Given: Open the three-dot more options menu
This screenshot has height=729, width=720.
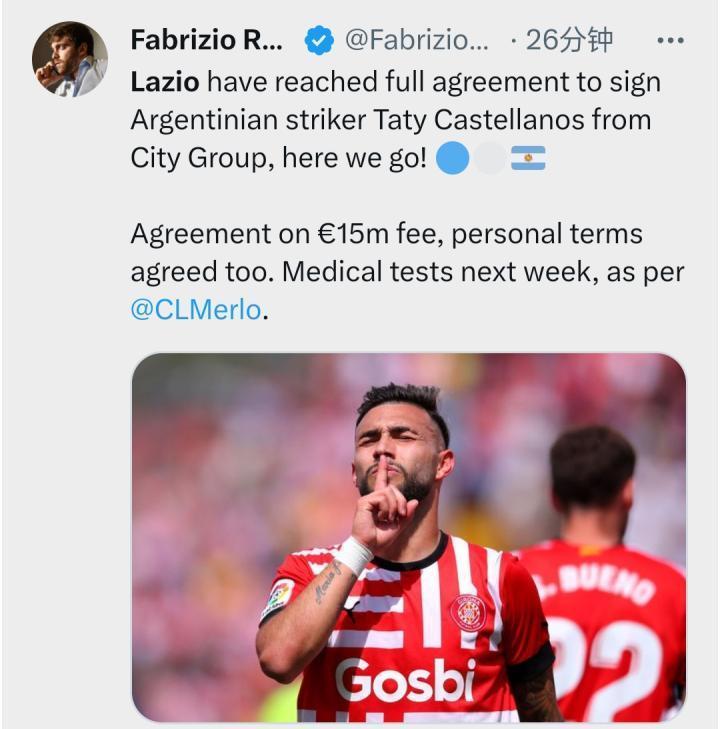Looking at the screenshot, I should (x=670, y=41).
